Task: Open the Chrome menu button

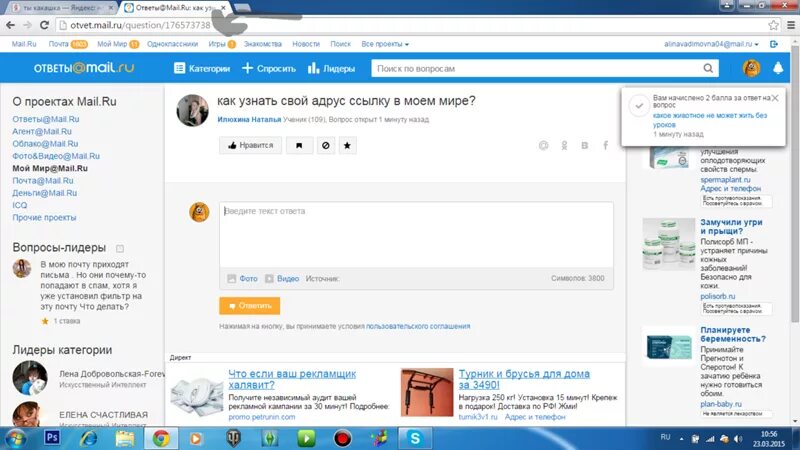Action: pyautogui.click(x=791, y=25)
